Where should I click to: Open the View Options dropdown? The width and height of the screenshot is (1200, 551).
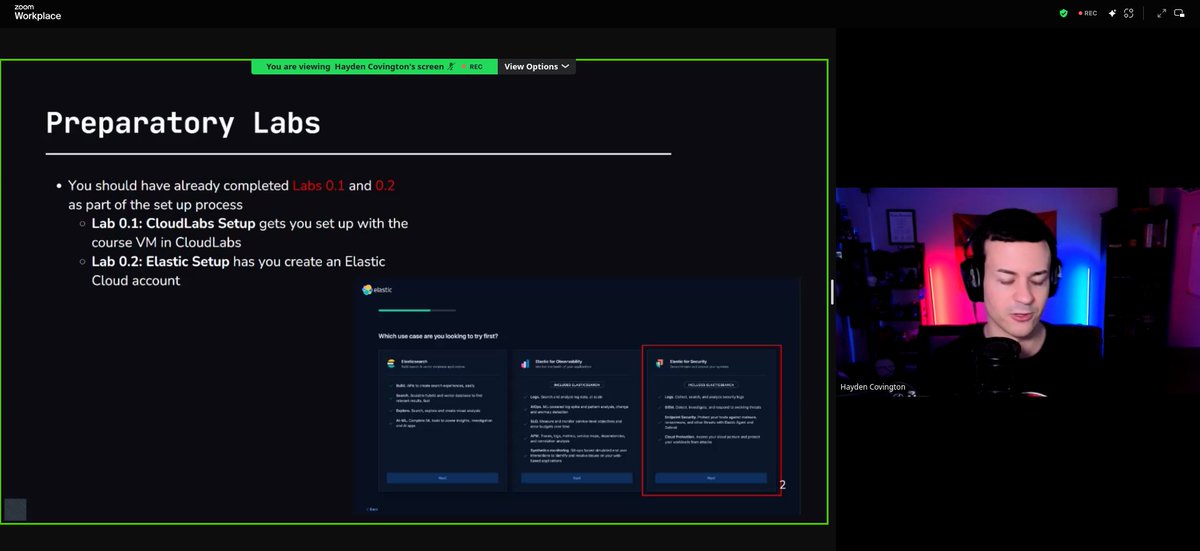pyautogui.click(x=536, y=66)
